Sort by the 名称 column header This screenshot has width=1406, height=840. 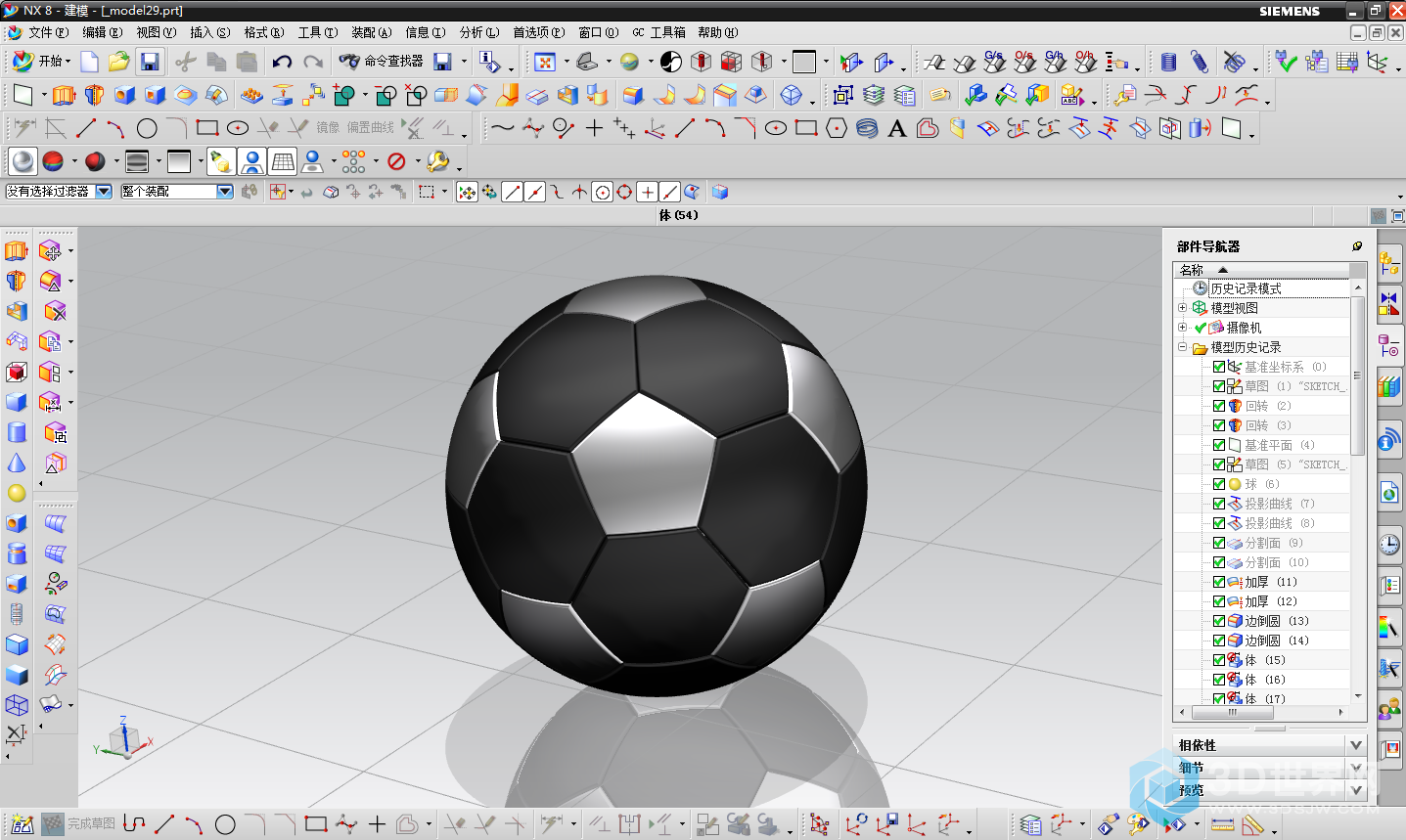click(1262, 270)
